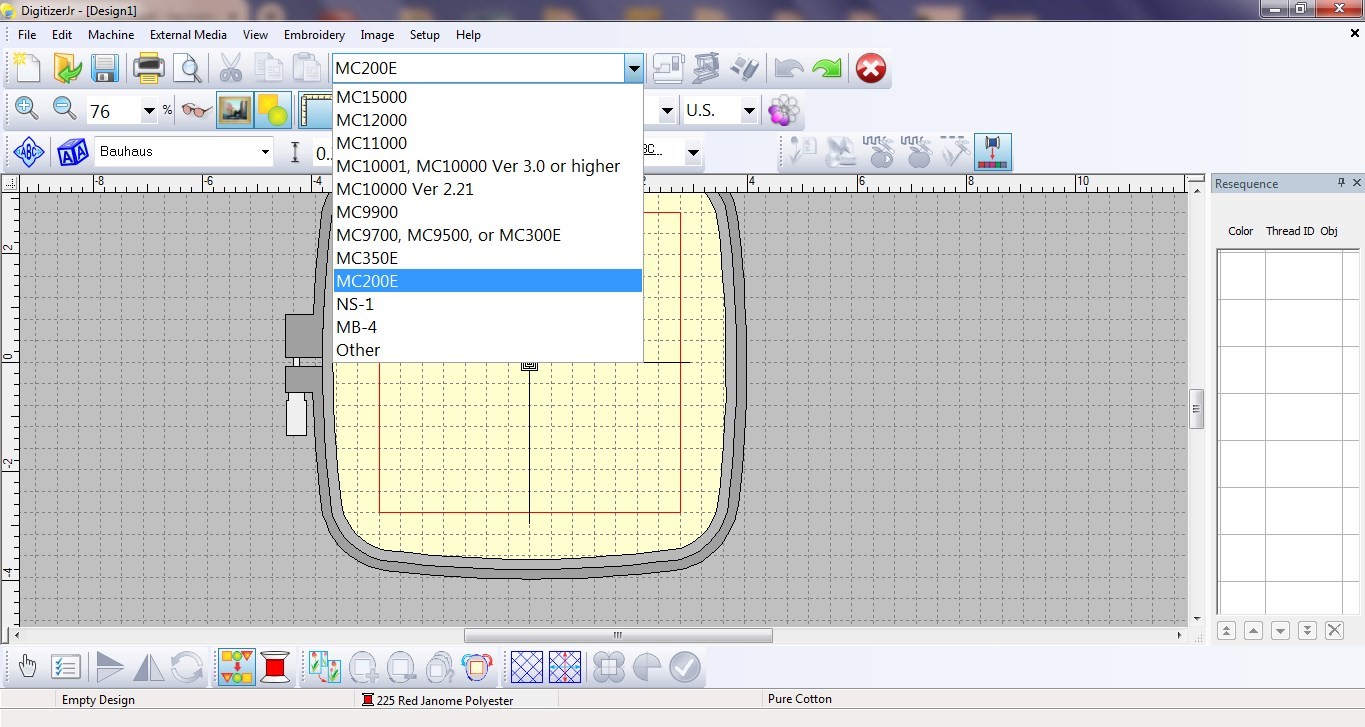Click the red thread spool icon
1365x727 pixels.
click(x=275, y=668)
